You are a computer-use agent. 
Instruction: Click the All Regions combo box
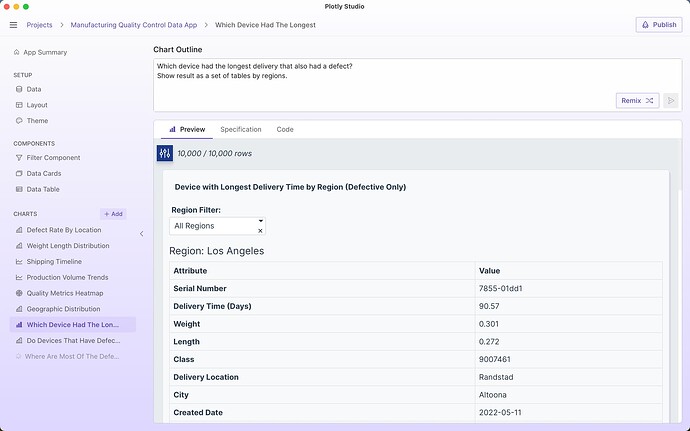[217, 226]
